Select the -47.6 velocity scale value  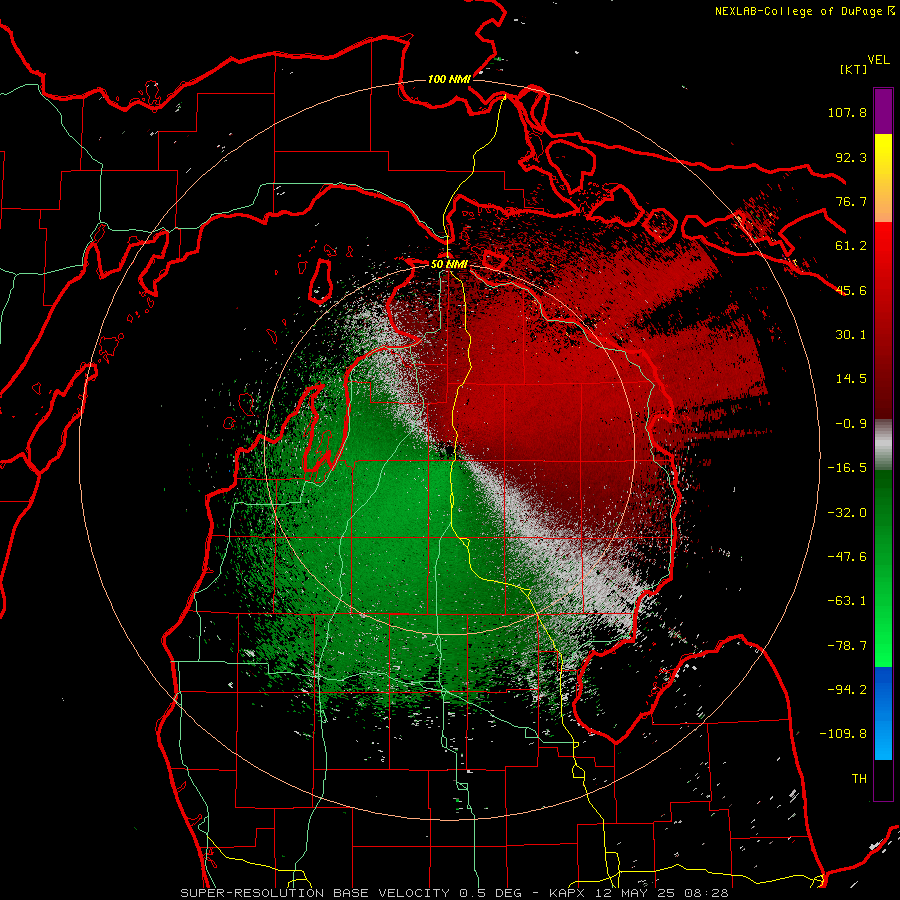[847, 557]
